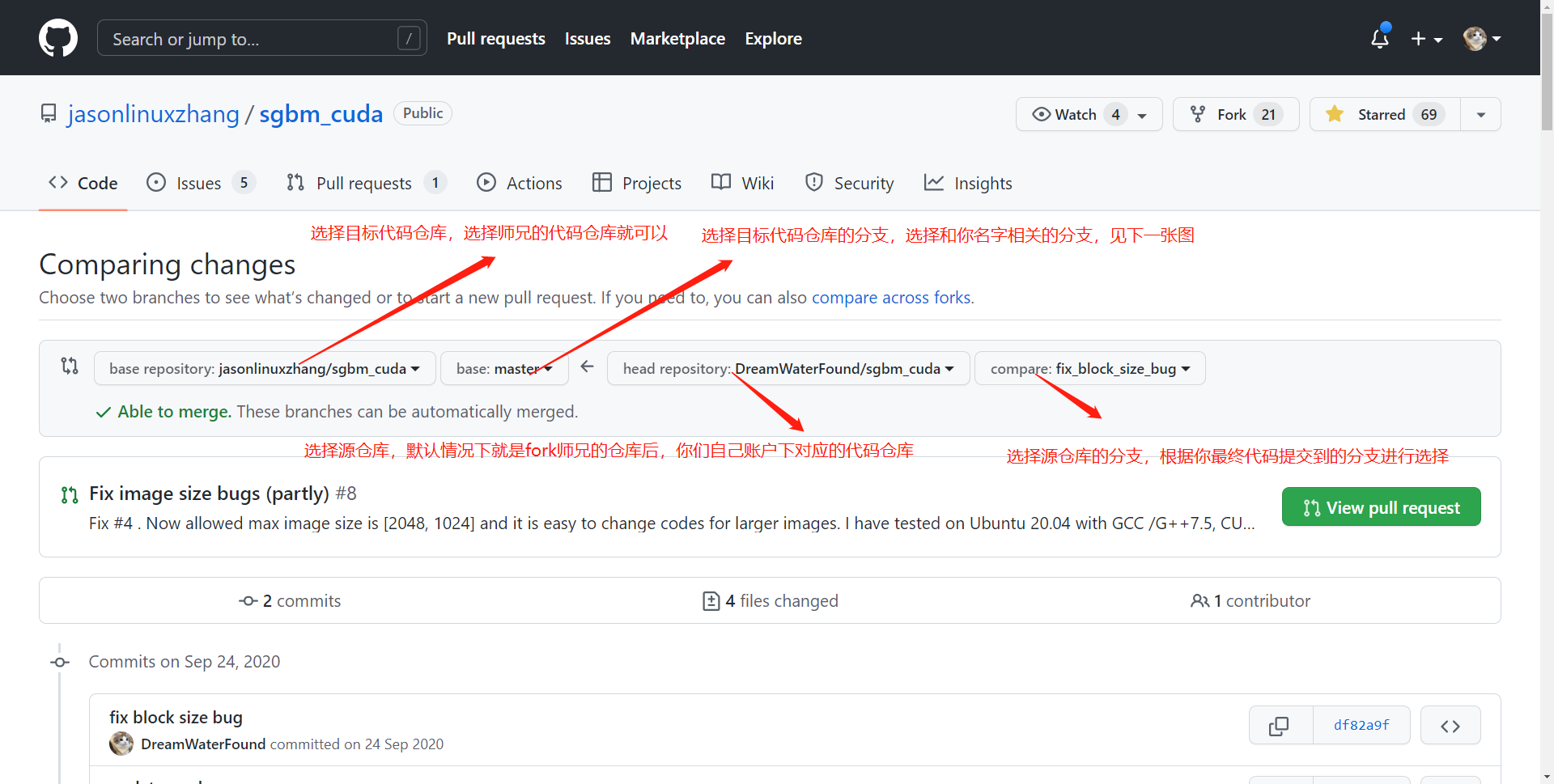Viewport: 1554px width, 784px height.
Task: Click the page vertical scrollbar thumb
Action: pyautogui.click(x=1547, y=73)
